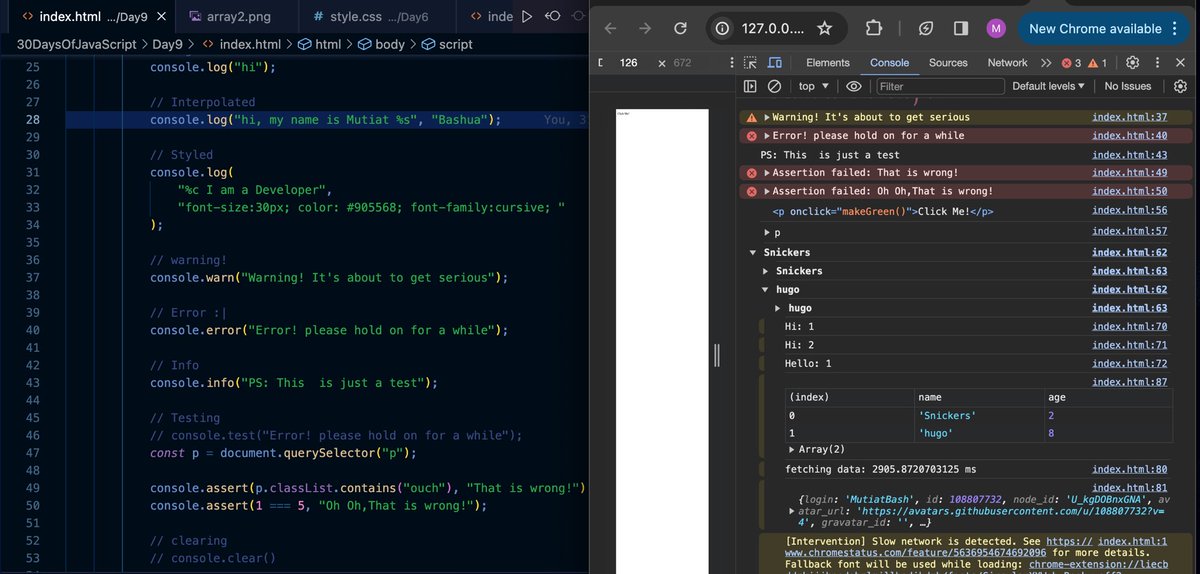Expand the Error please hold on message

[x=767, y=136]
